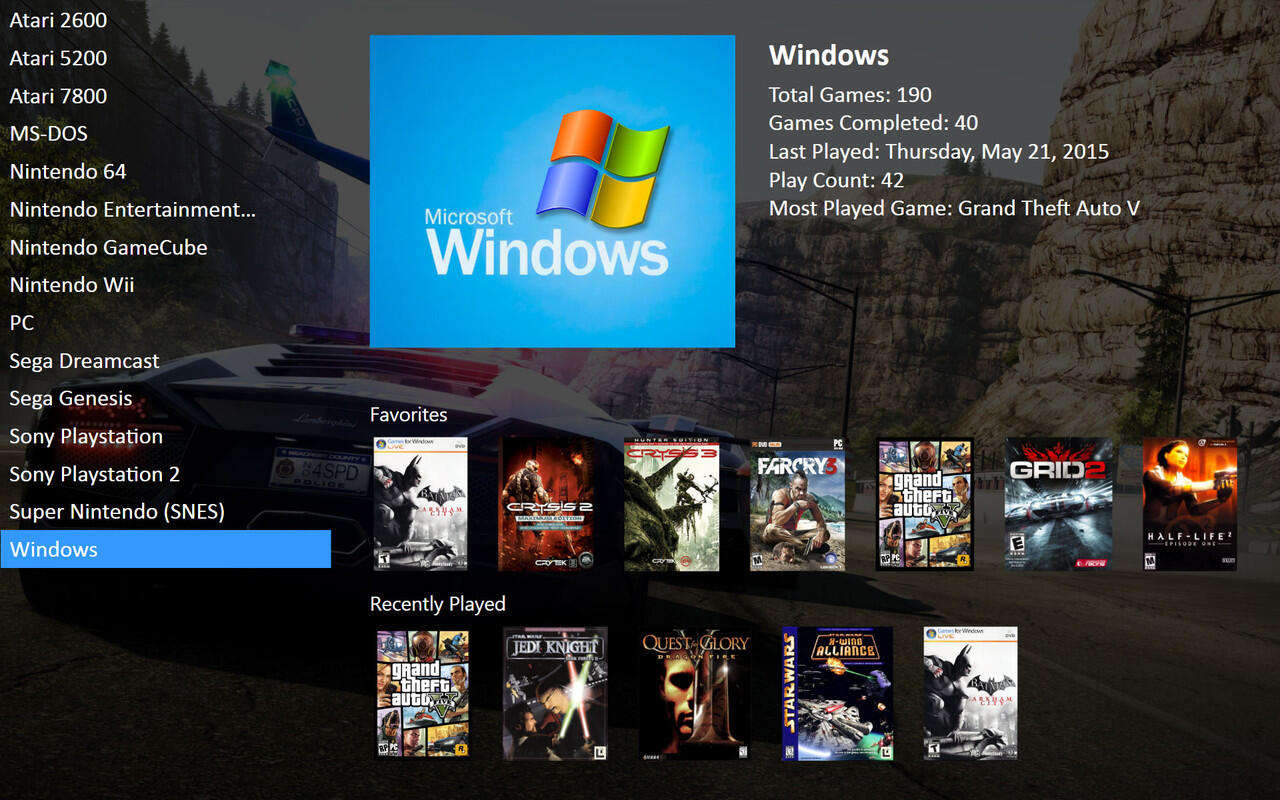Select Star Wars Jedi Knight cover
Screen dimensions: 1280x800
[x=555, y=694]
